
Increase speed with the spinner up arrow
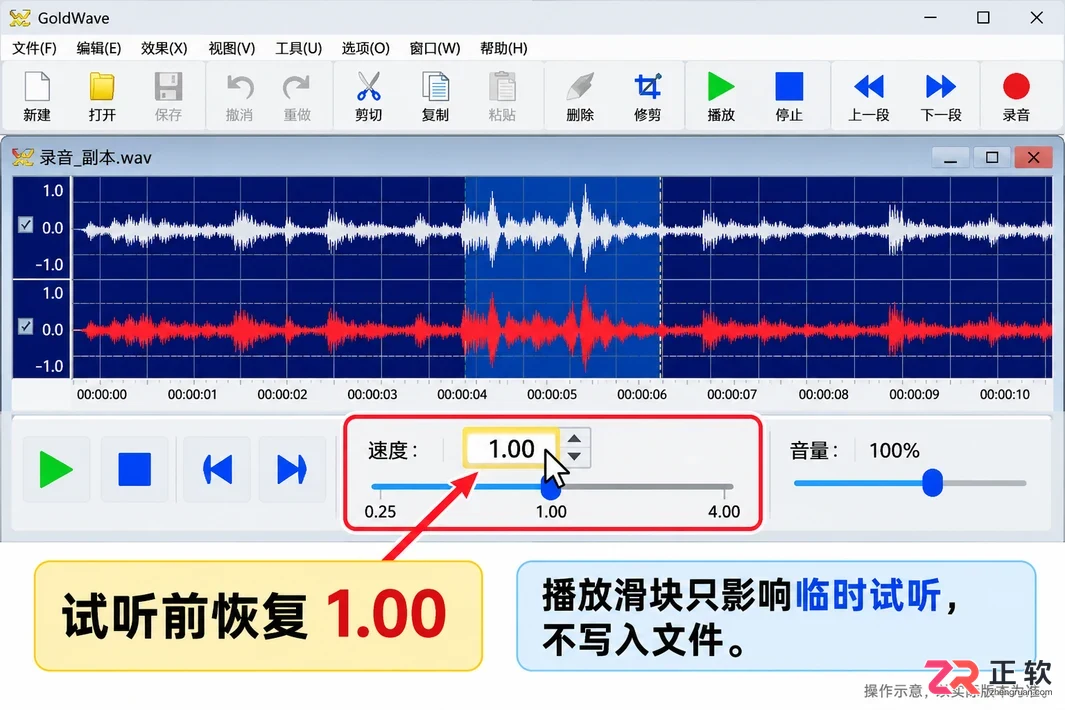tap(575, 439)
